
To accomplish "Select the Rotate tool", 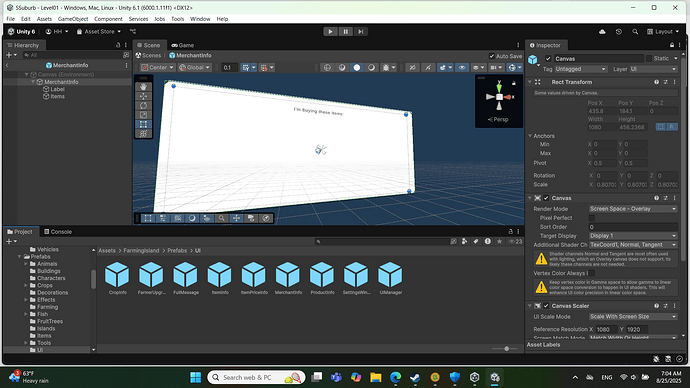I will pos(143,106).
